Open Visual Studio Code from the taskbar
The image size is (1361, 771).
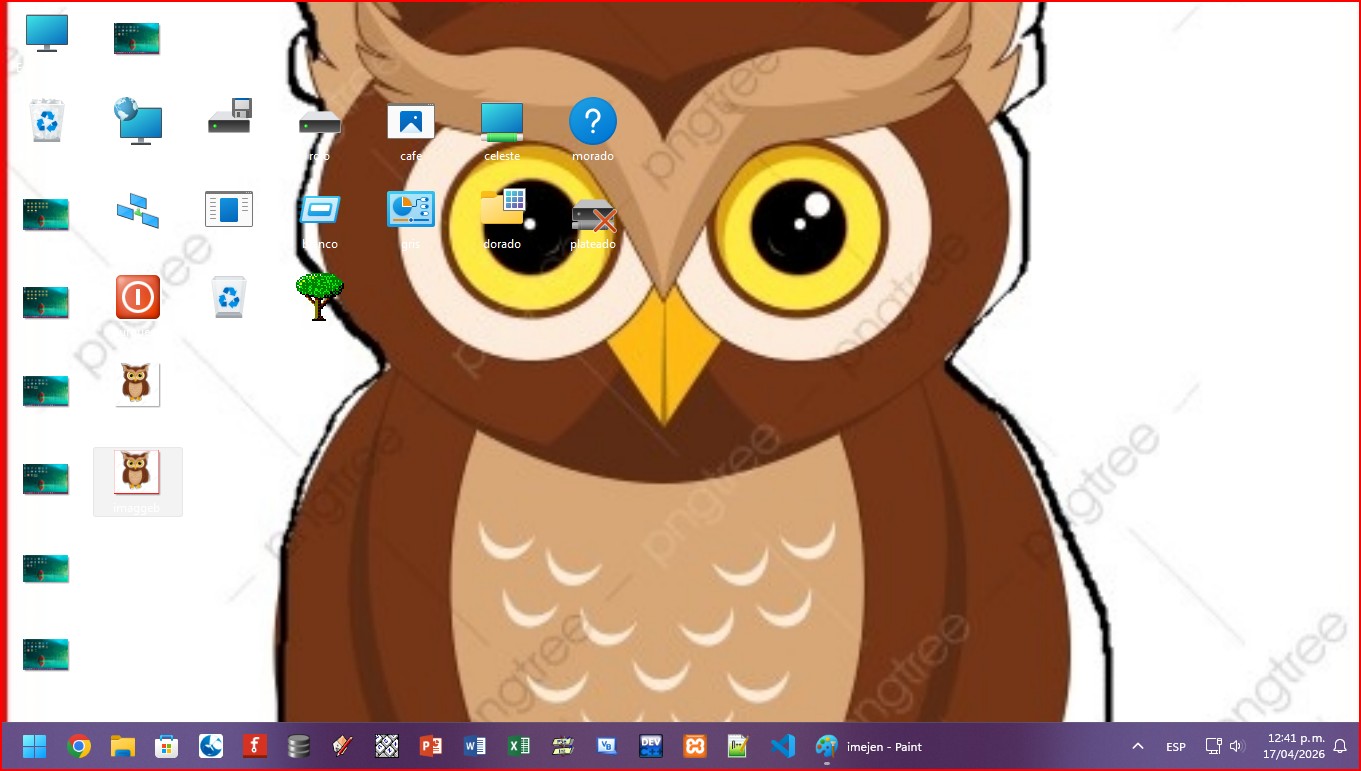(782, 747)
